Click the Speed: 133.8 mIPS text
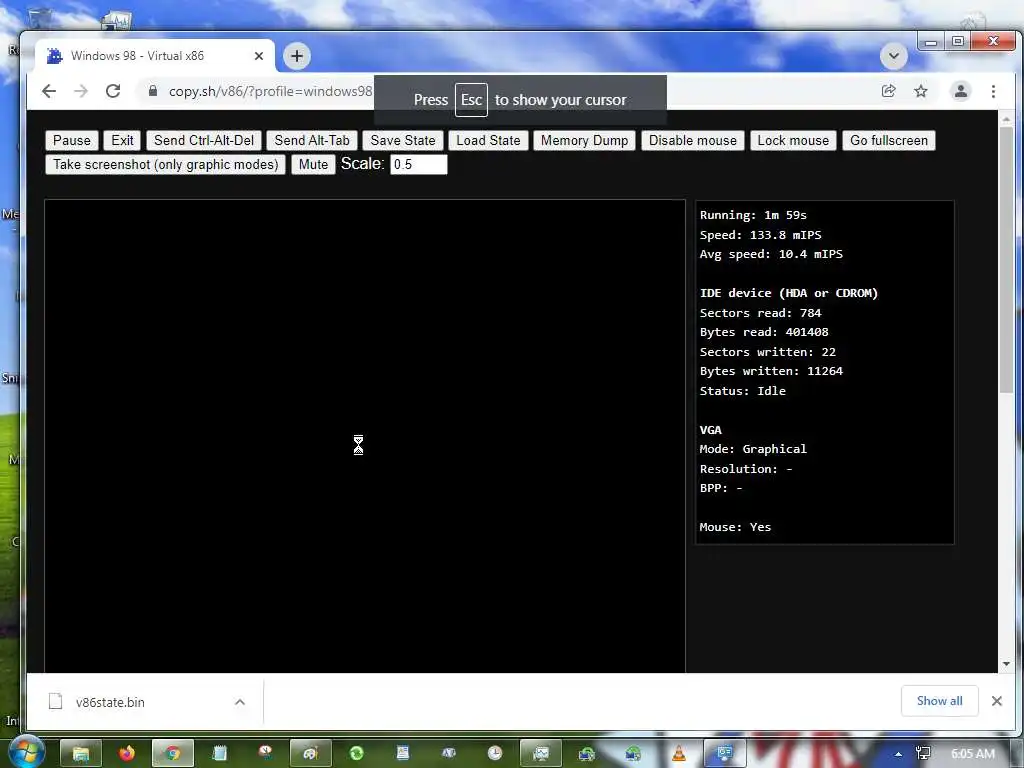The image size is (1024, 768). [760, 234]
